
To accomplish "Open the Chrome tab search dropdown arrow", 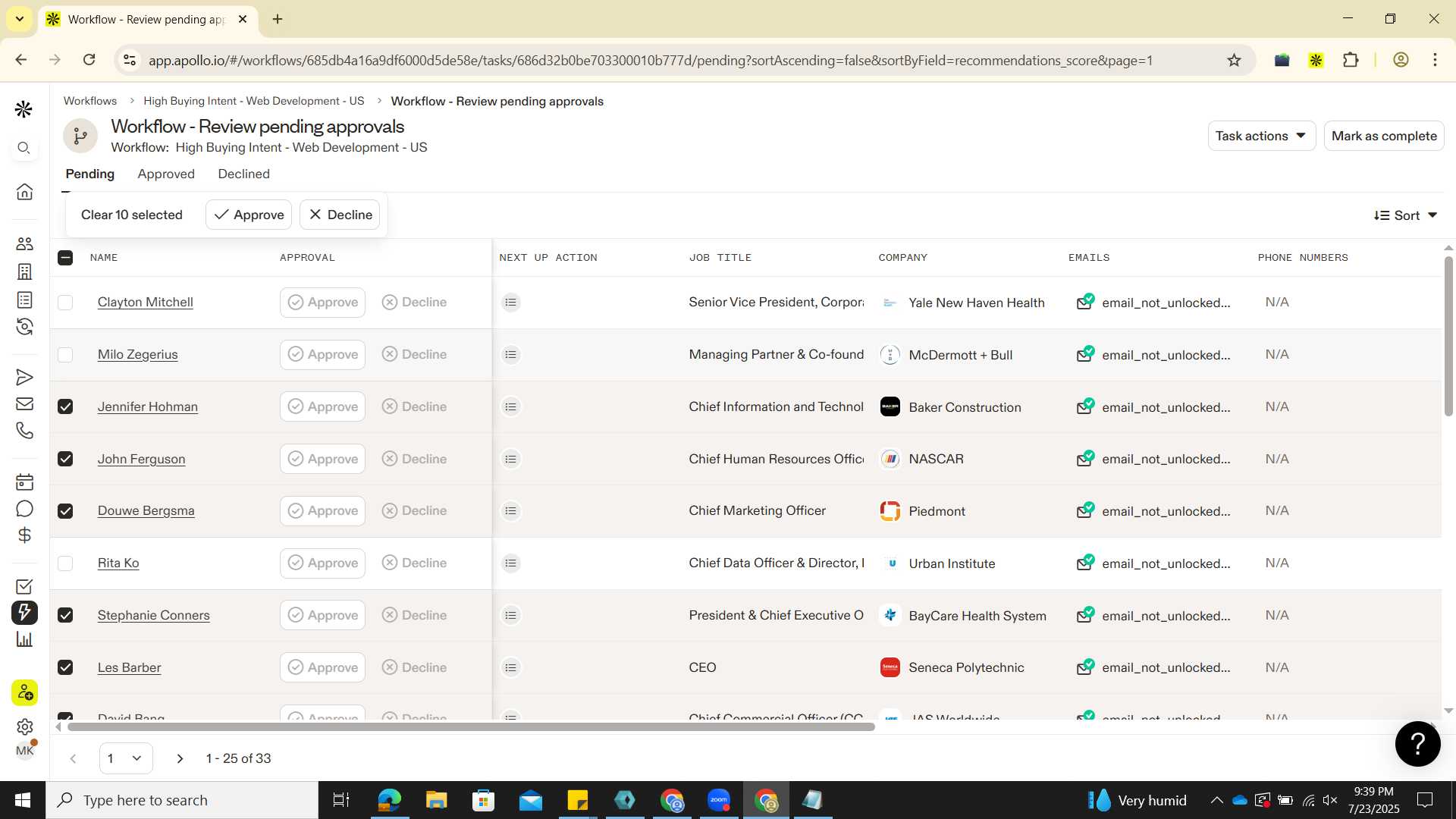I will click(x=20, y=19).
